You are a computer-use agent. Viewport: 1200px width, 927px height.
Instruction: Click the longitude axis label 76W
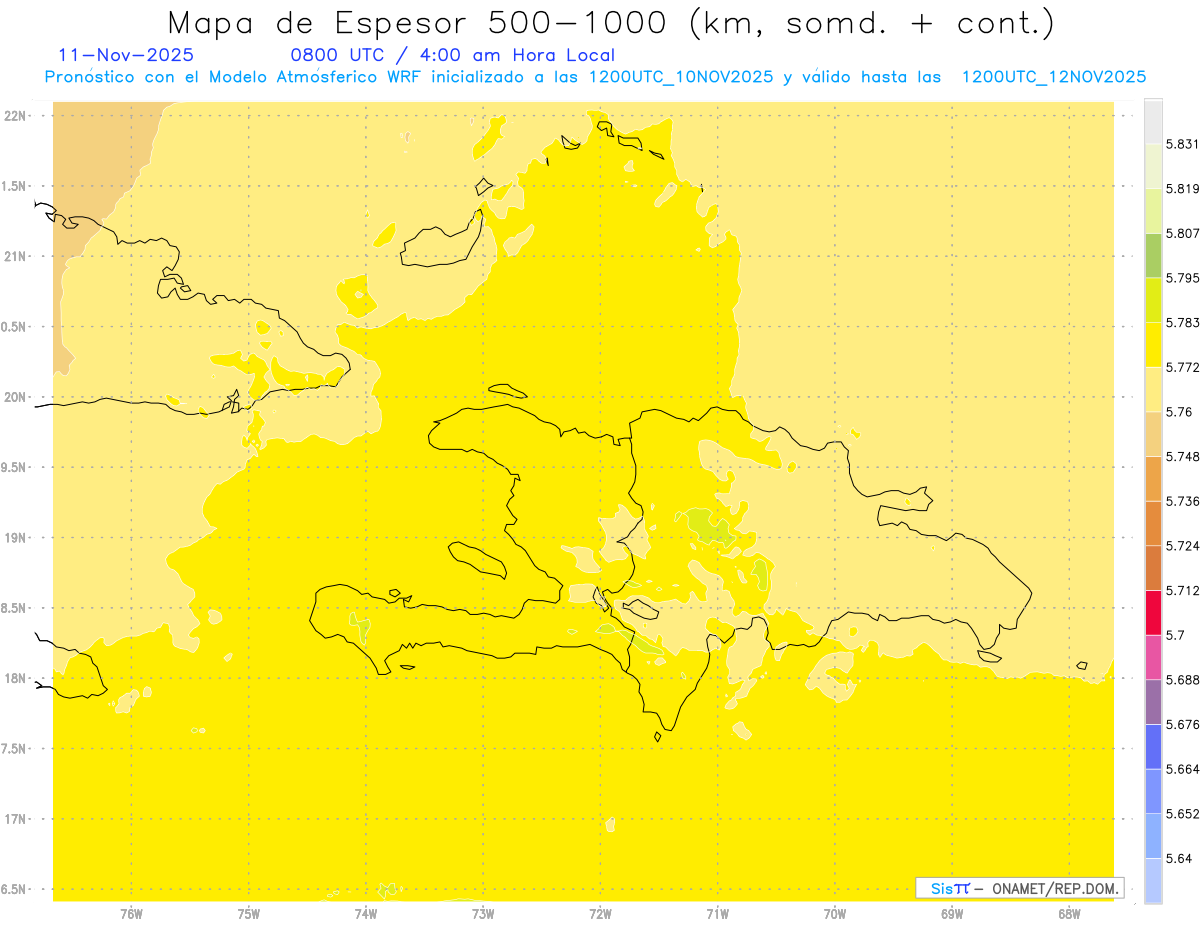[131, 914]
